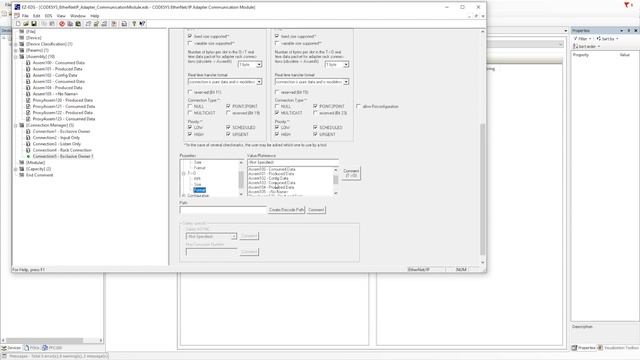
Task: Open the Edit menu
Action: 37,16
